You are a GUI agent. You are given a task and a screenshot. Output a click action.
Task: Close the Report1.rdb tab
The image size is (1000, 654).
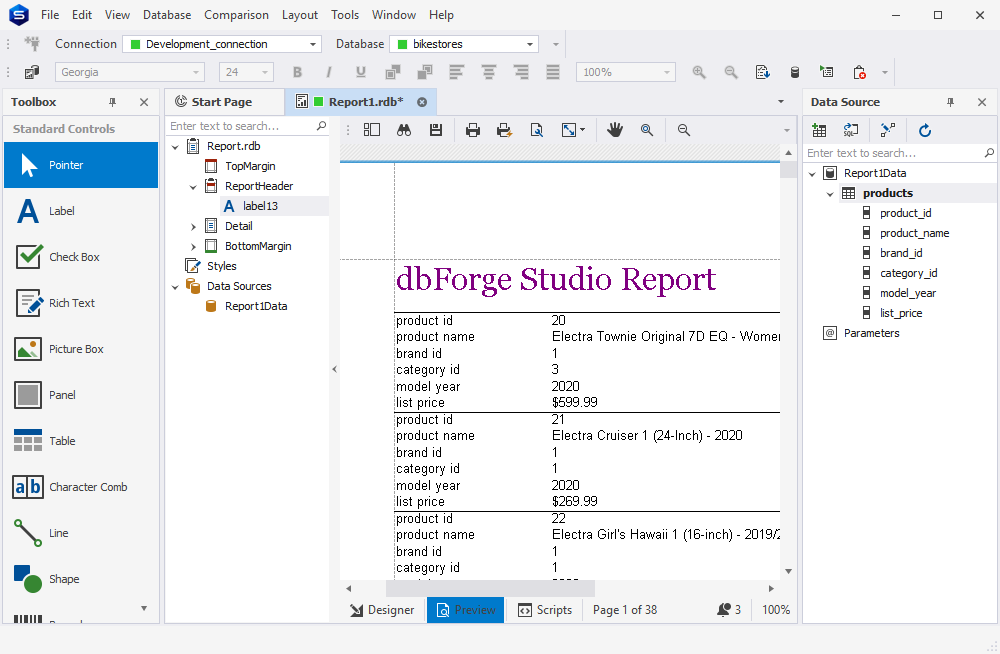422,102
